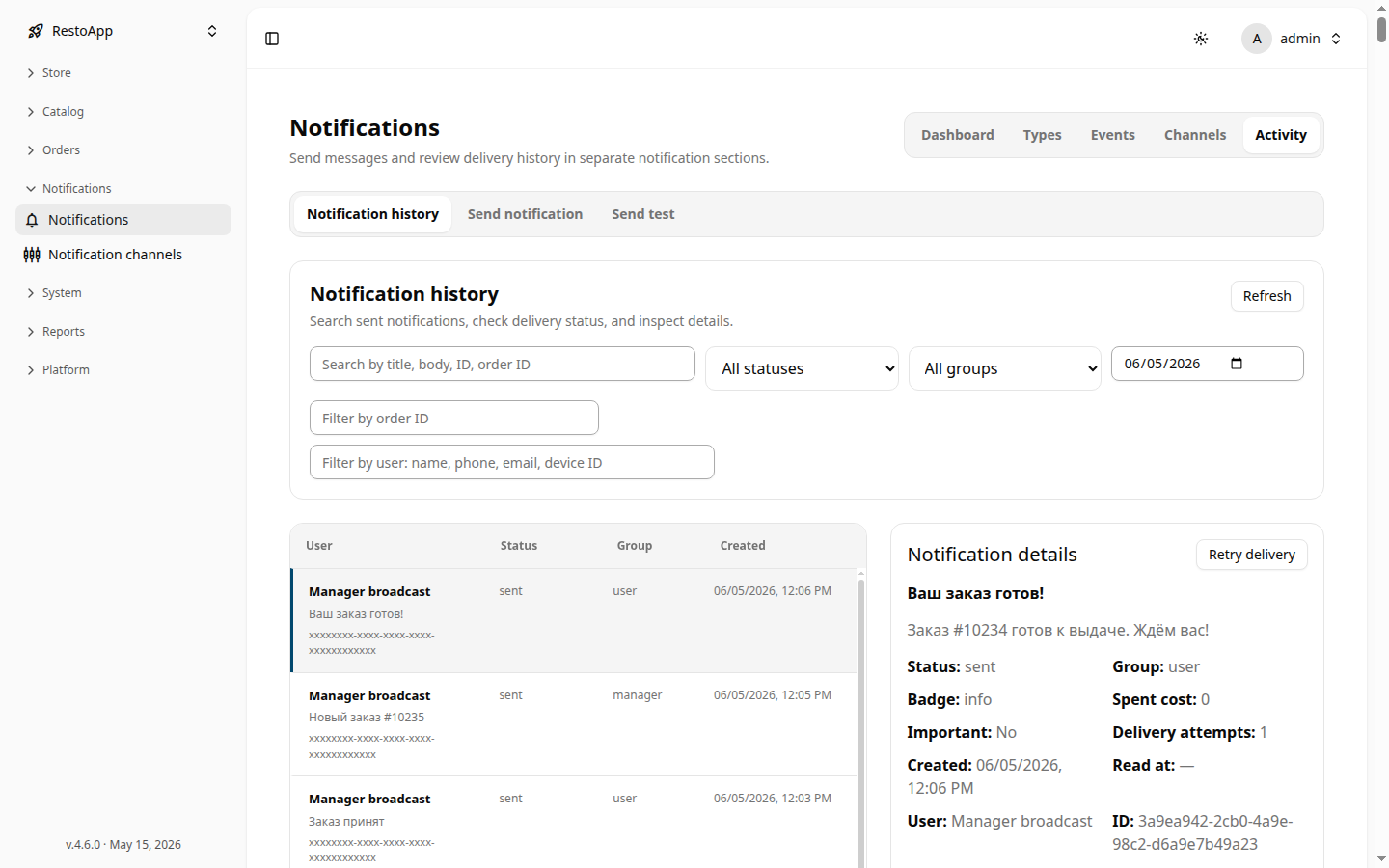Focus the Filter by user field
The width and height of the screenshot is (1389, 868).
512,462
